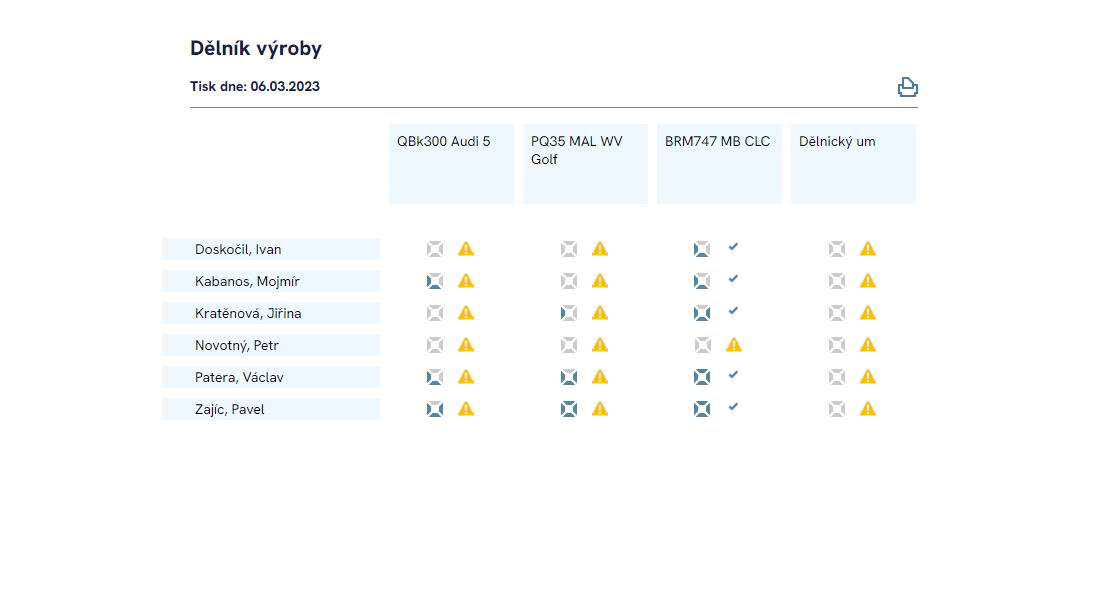Click Novotný skill level icon for QBk300 Audi 5
Viewport: 1100px width, 600px height.
[435, 345]
